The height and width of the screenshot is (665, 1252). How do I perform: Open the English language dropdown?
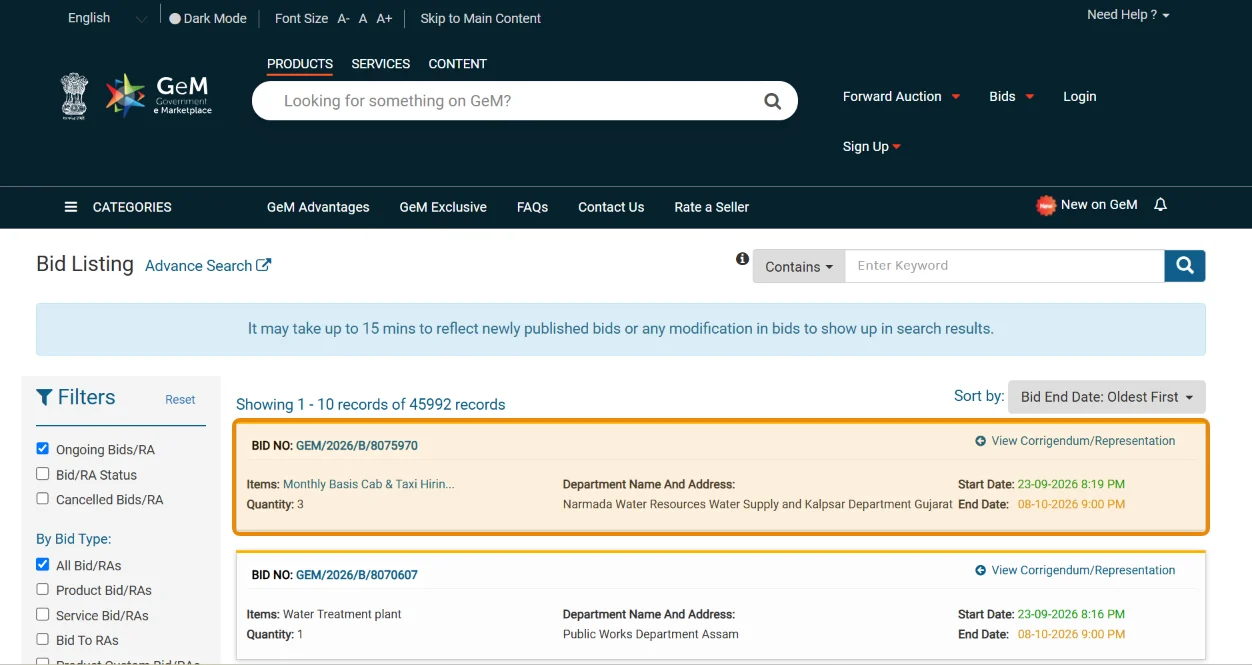pos(107,18)
